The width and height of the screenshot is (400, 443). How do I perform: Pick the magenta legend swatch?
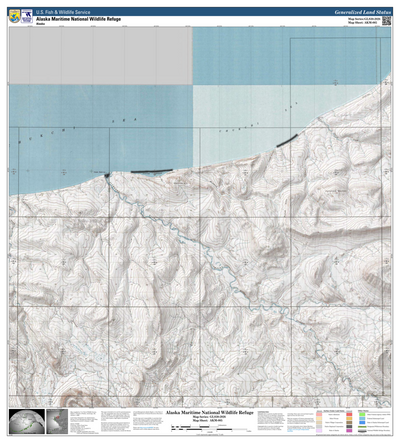point(349,430)
